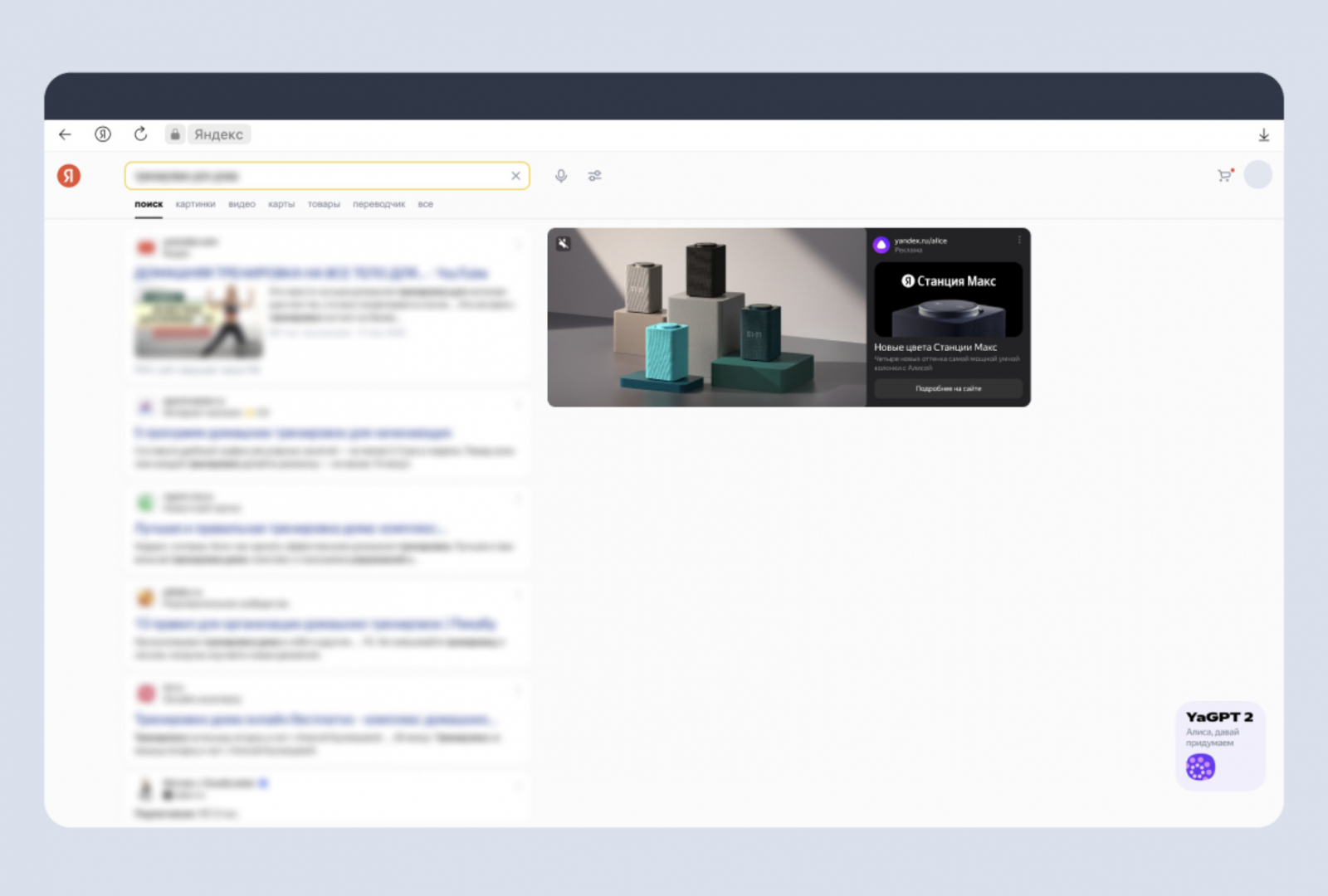Start voice search with the microphone icon

click(561, 176)
